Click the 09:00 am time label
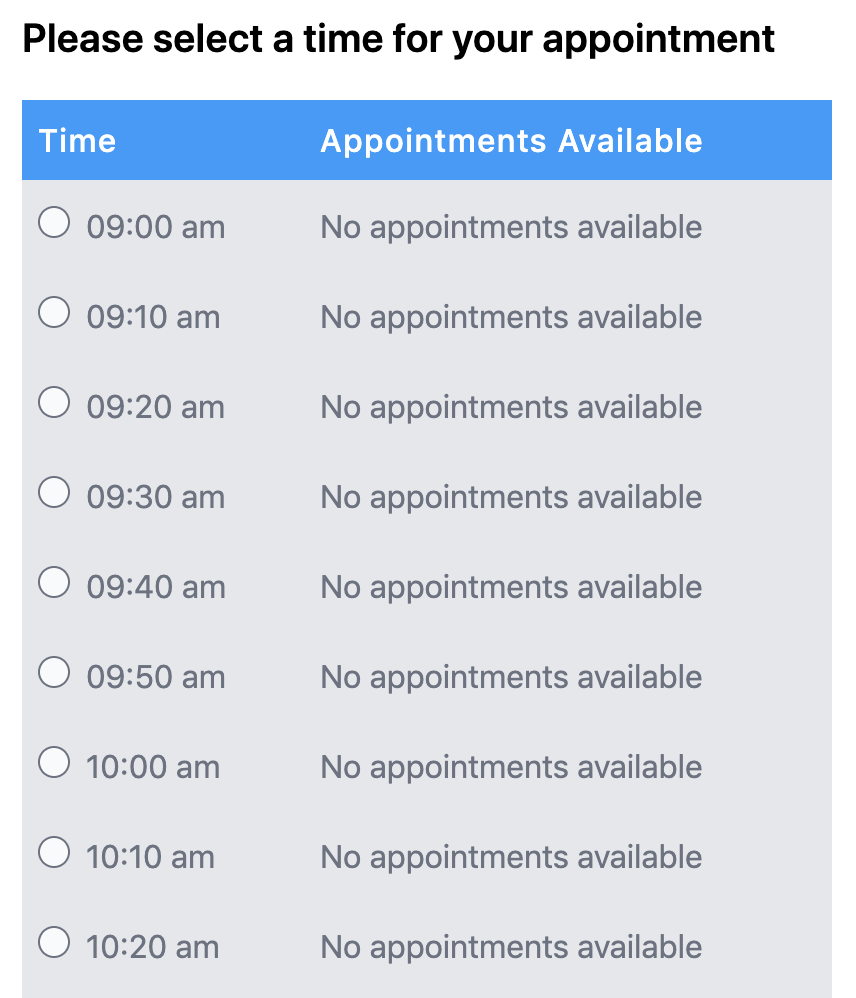Image resolution: width=856 pixels, height=998 pixels. [156, 227]
